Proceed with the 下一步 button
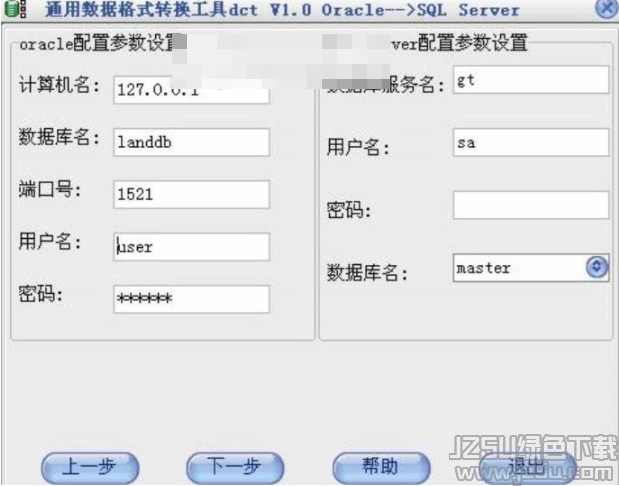619x486 pixels. coord(235,468)
